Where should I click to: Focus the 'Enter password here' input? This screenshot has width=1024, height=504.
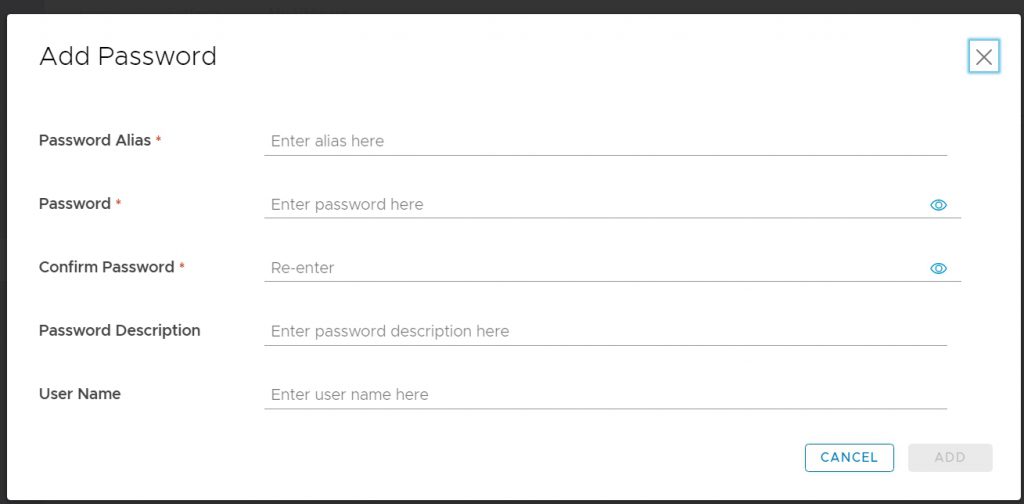[594, 204]
